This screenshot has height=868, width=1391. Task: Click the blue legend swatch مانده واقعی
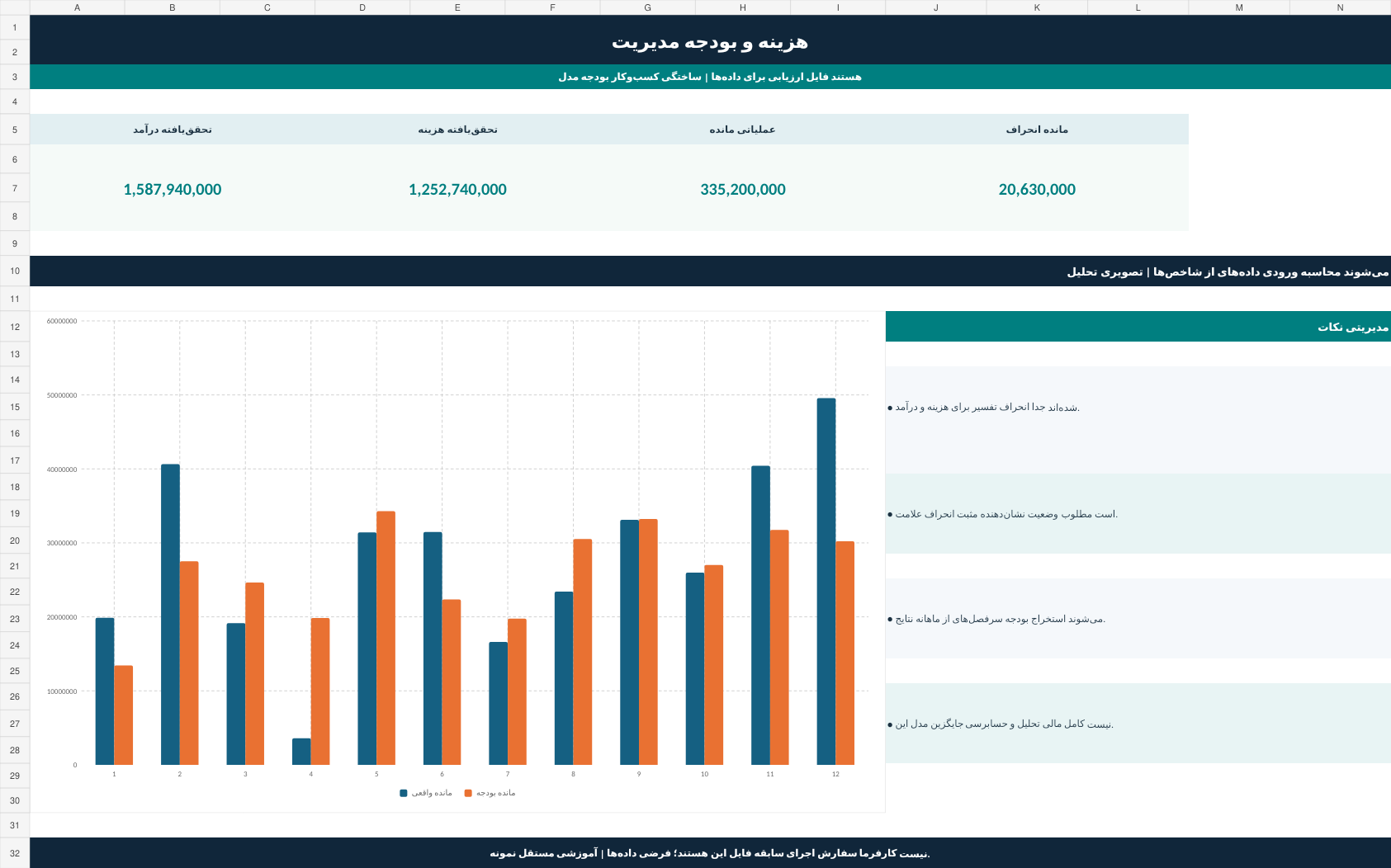[404, 793]
